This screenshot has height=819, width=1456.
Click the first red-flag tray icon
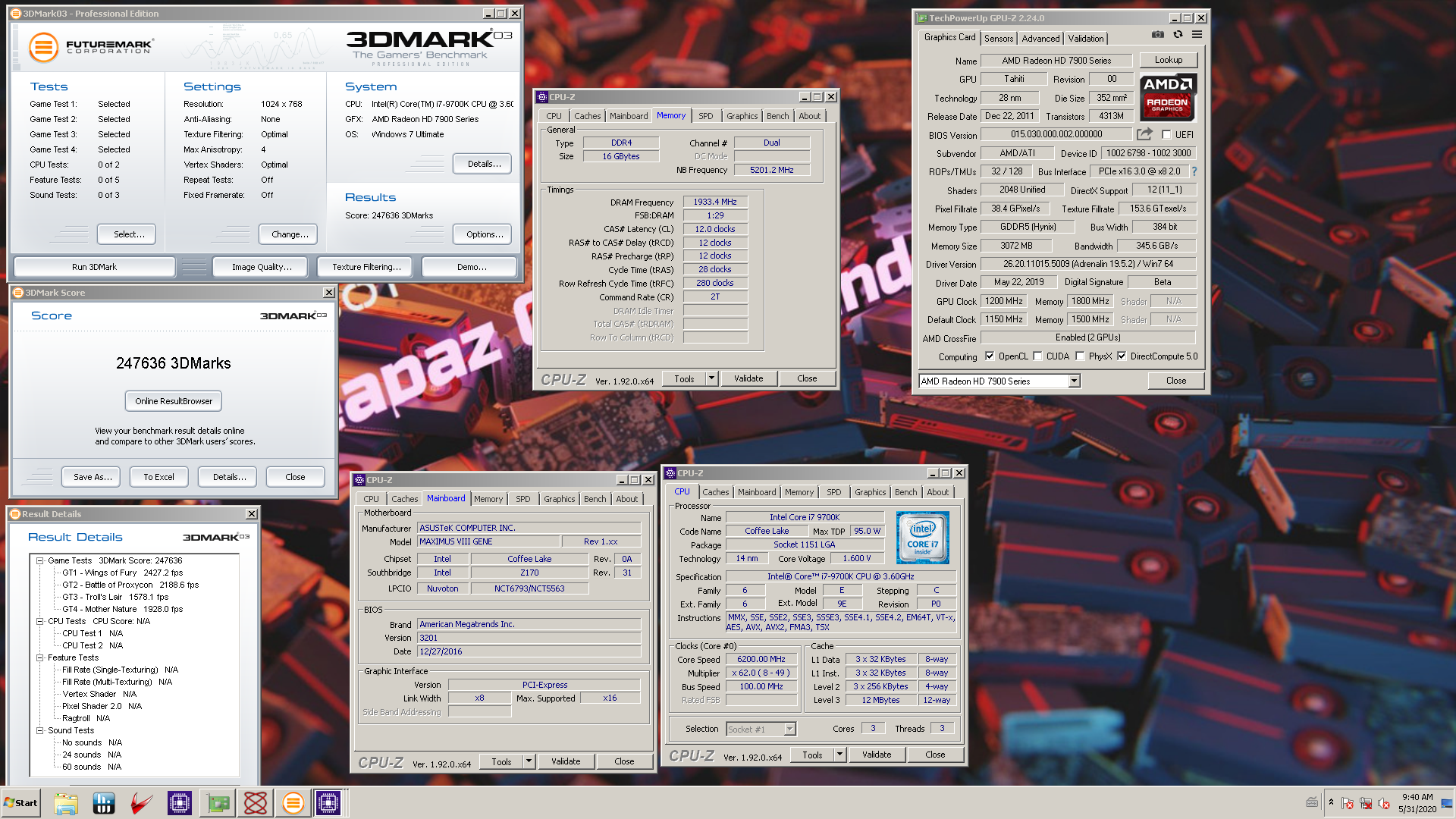click(x=1348, y=803)
